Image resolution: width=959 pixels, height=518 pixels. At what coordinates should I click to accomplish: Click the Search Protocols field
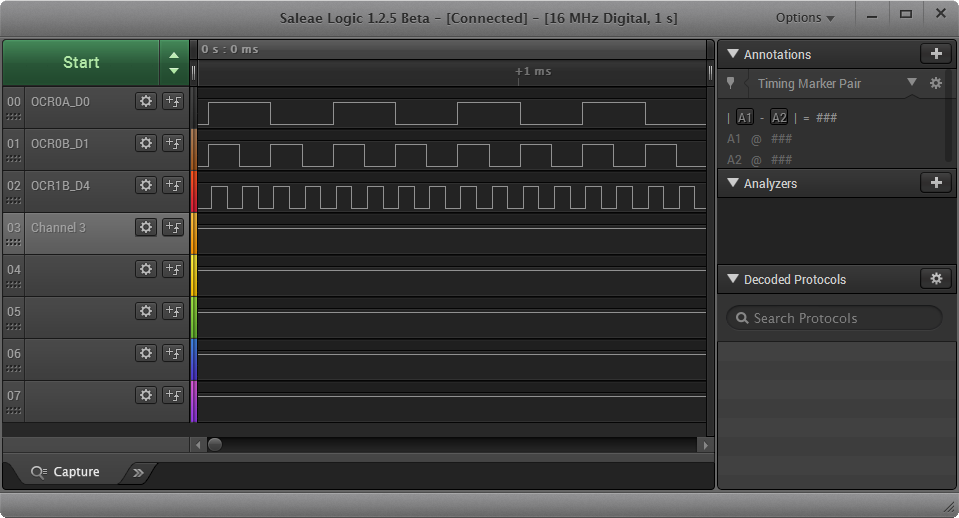[x=834, y=318]
